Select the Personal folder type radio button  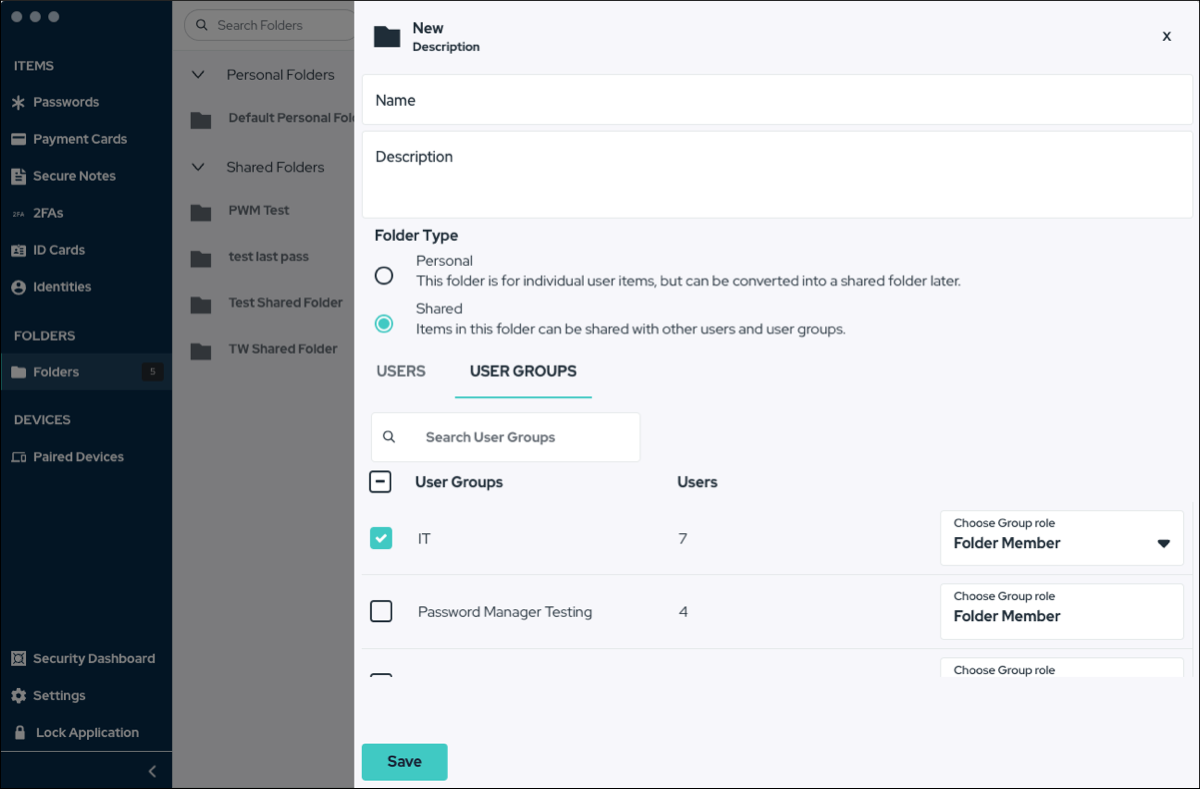click(x=383, y=275)
